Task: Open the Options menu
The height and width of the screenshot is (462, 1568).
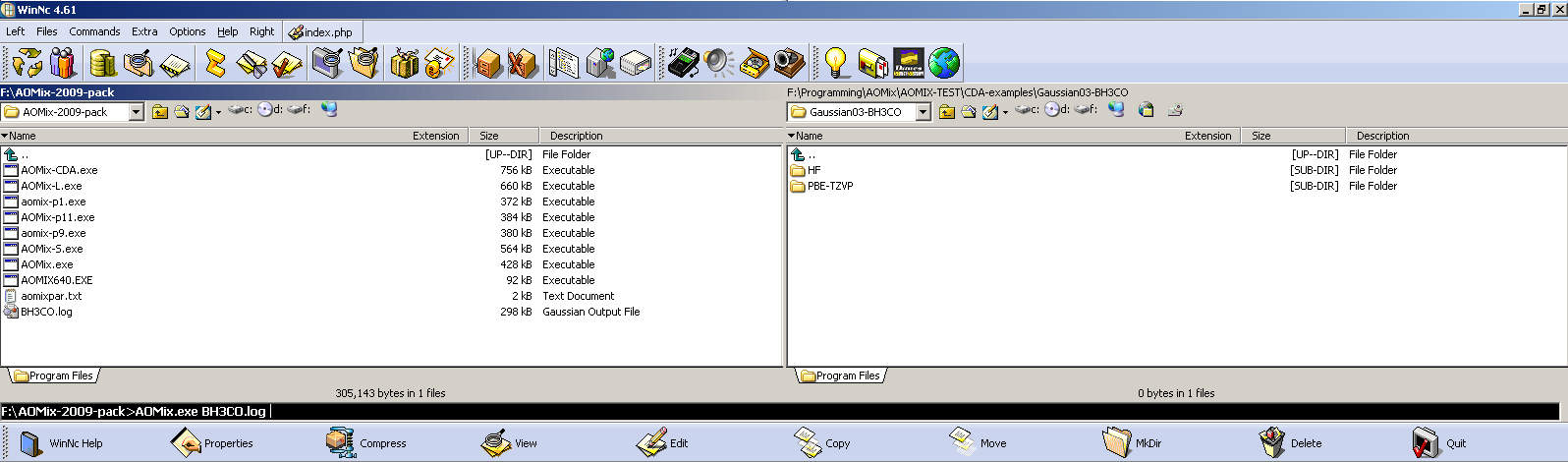Action: click(x=188, y=31)
